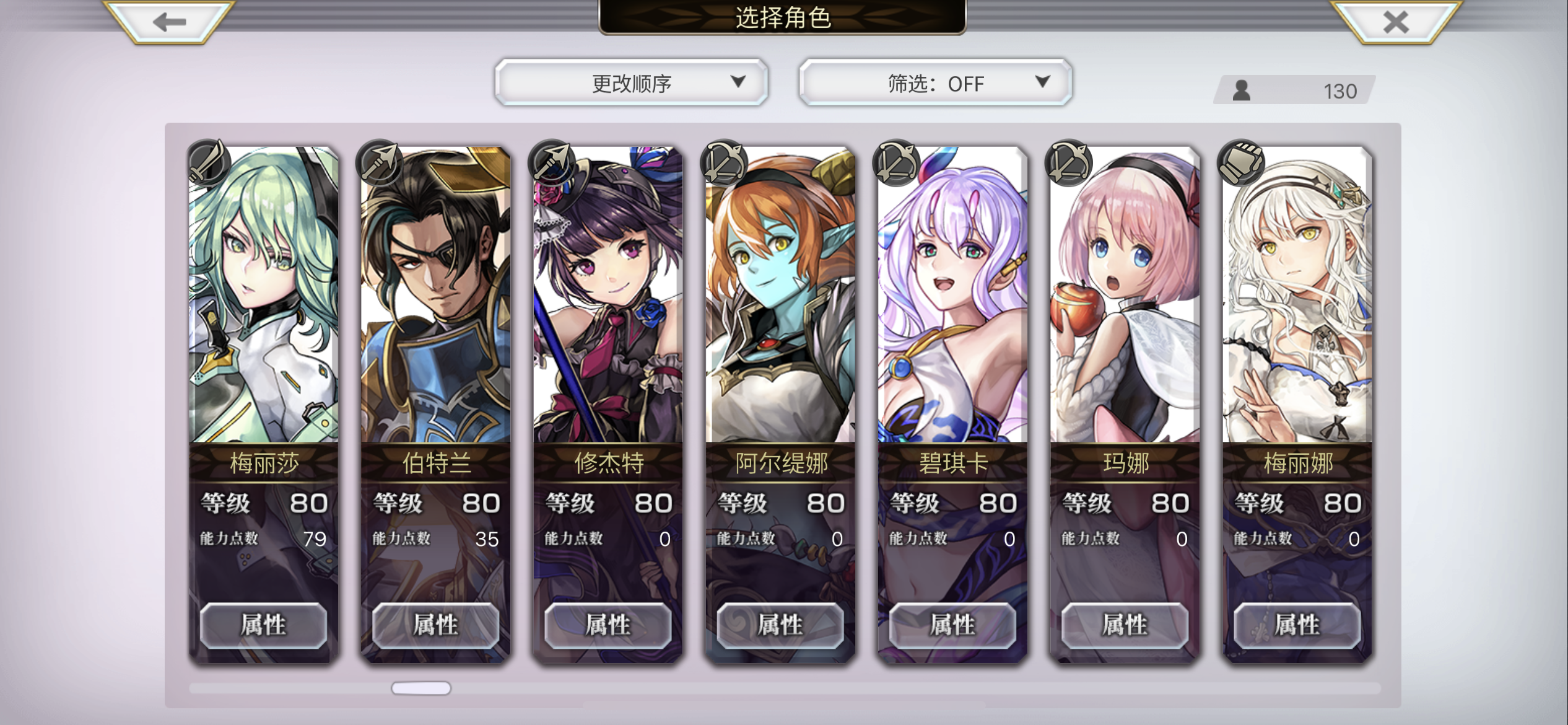Click the 属性 button under 梅丽娜
This screenshot has height=725, width=1568.
click(x=1297, y=625)
